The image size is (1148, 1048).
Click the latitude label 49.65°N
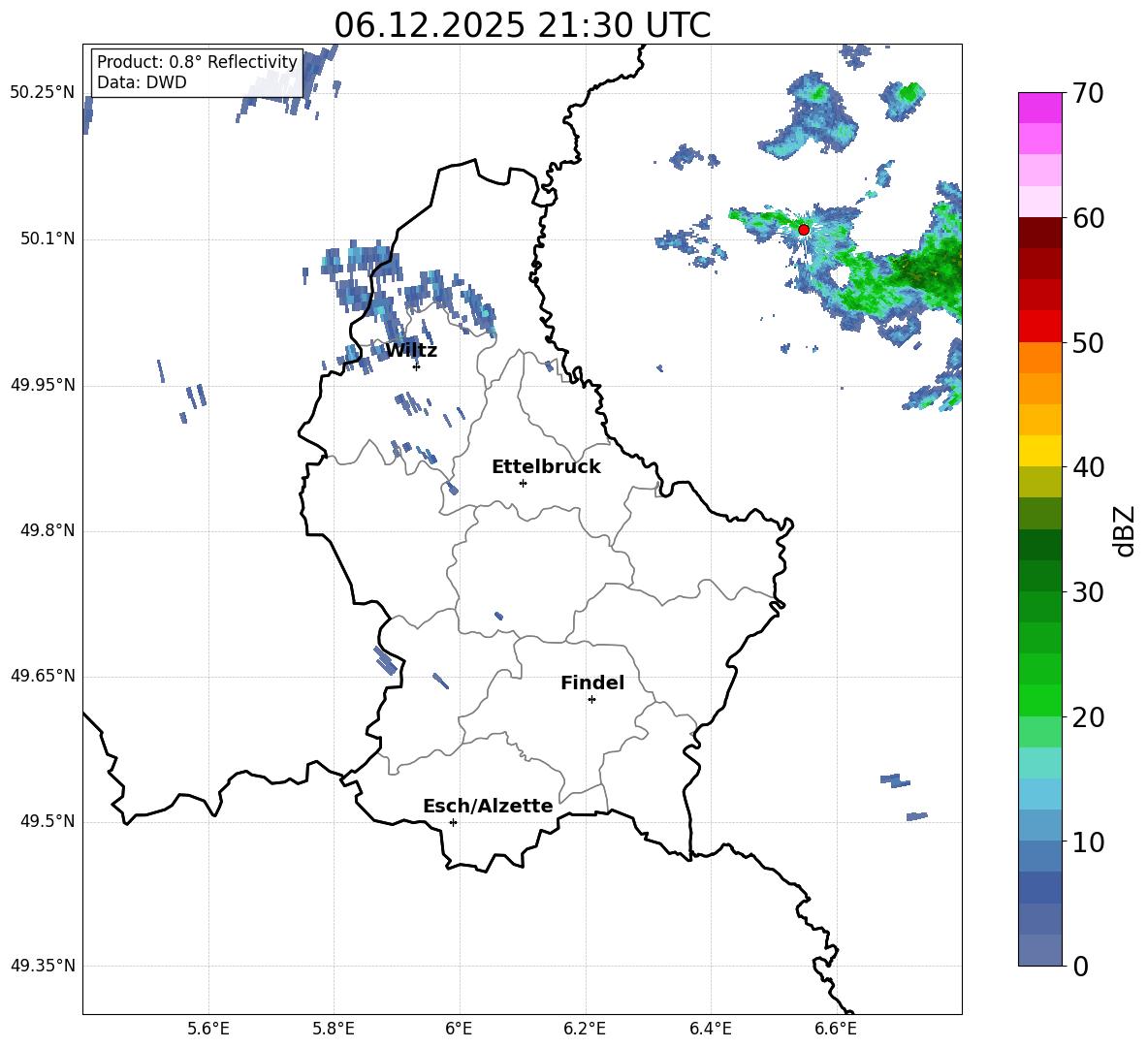[x=43, y=676]
